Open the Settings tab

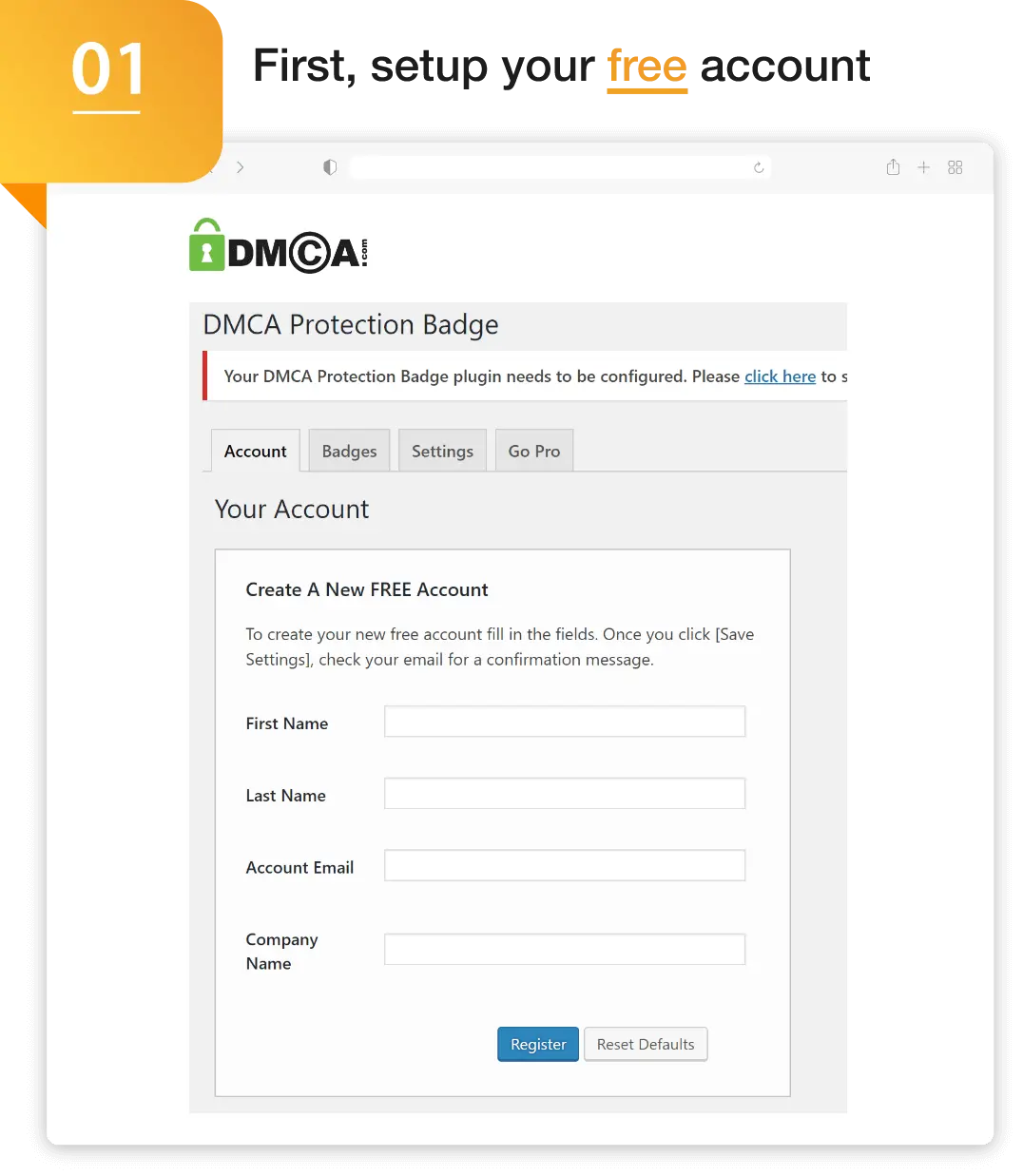[442, 451]
